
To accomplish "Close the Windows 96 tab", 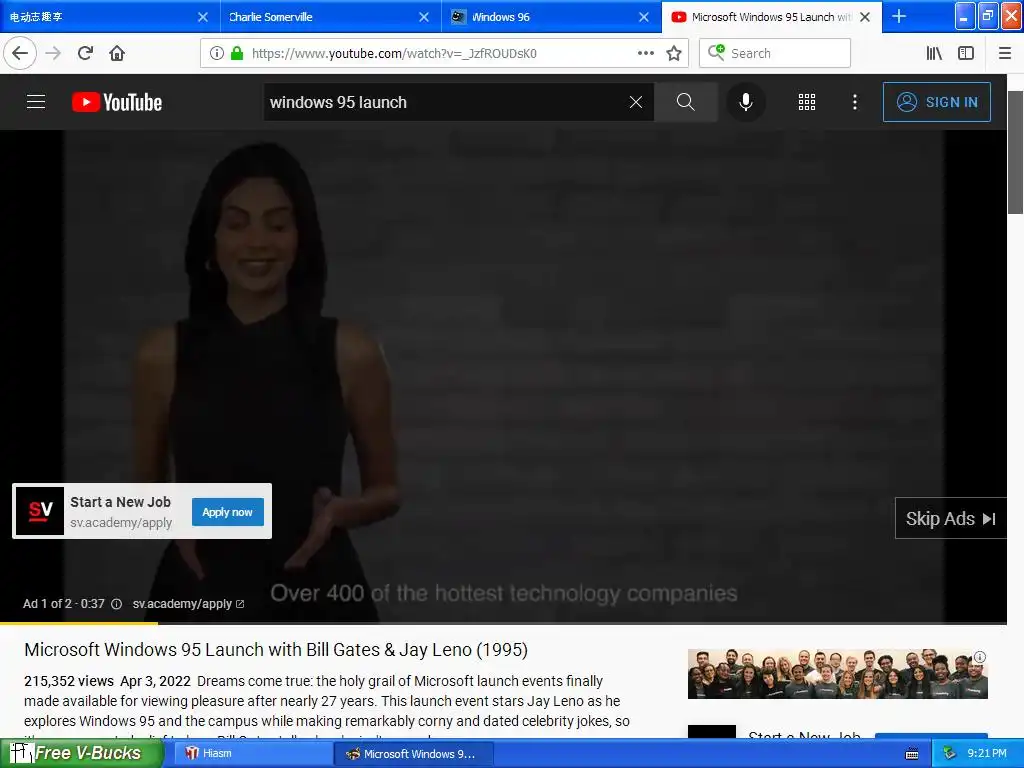I will click(x=644, y=17).
